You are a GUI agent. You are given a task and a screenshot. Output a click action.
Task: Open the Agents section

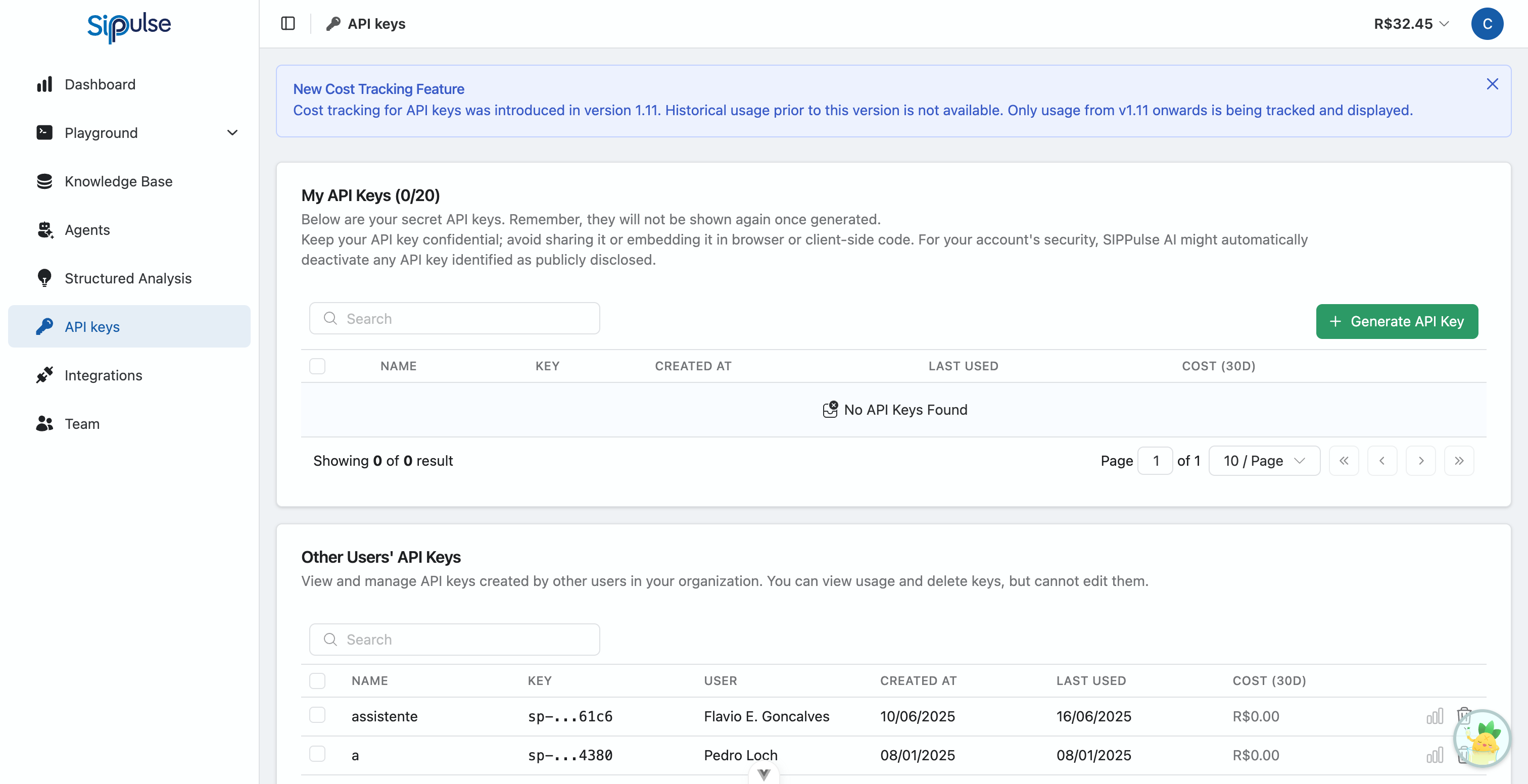click(87, 229)
